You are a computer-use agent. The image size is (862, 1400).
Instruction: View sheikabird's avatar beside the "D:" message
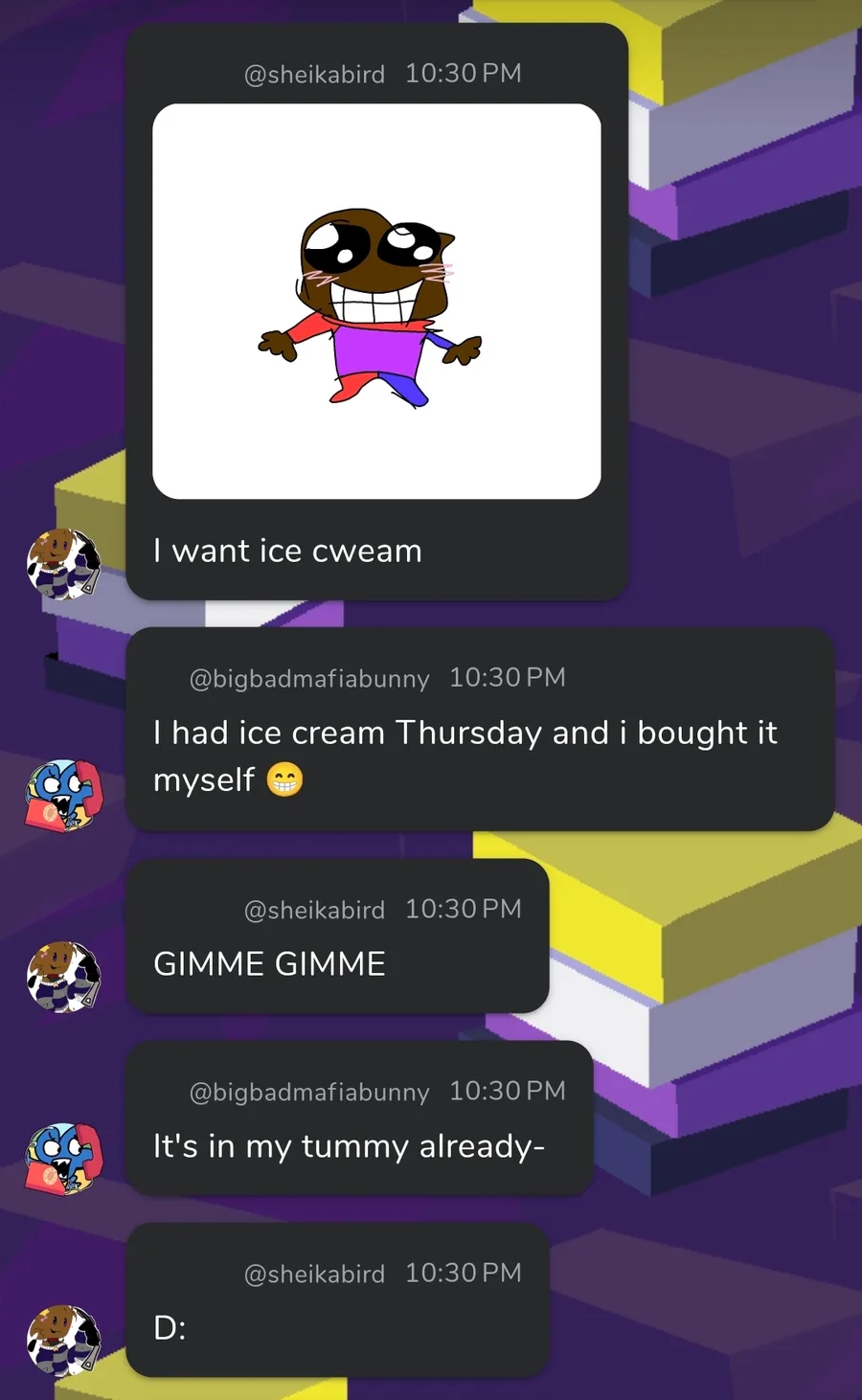coord(63,1341)
